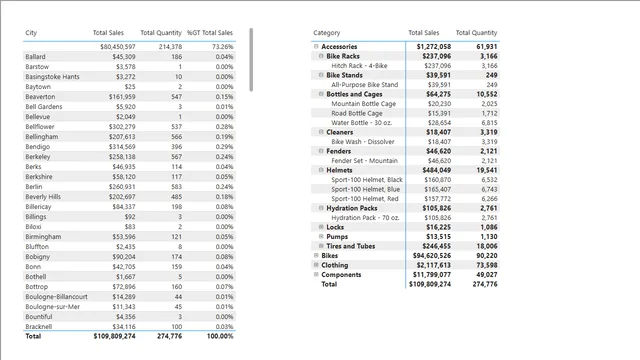Expand the Locks subcategory
Viewport: 640px width, 360px height.
321,227
